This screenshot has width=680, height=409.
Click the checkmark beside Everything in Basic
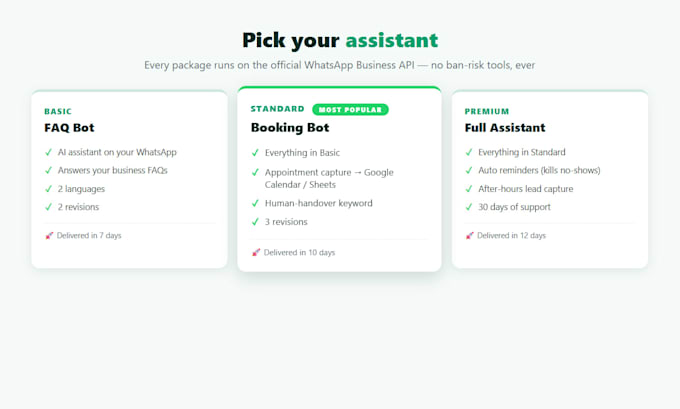[255, 153]
